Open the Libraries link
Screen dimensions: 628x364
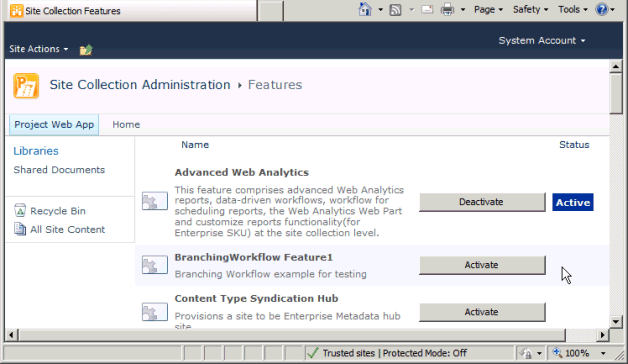coord(36,151)
